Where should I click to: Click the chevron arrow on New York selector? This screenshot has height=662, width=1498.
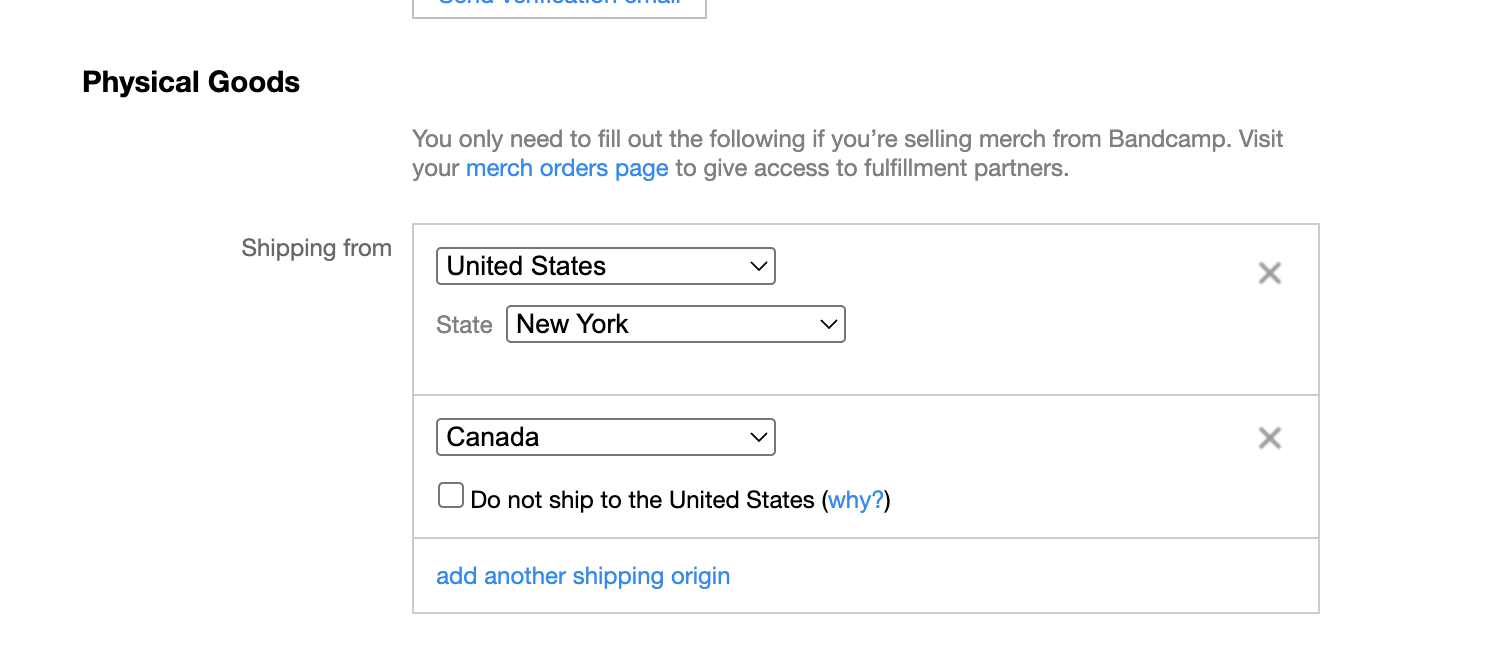(x=828, y=324)
